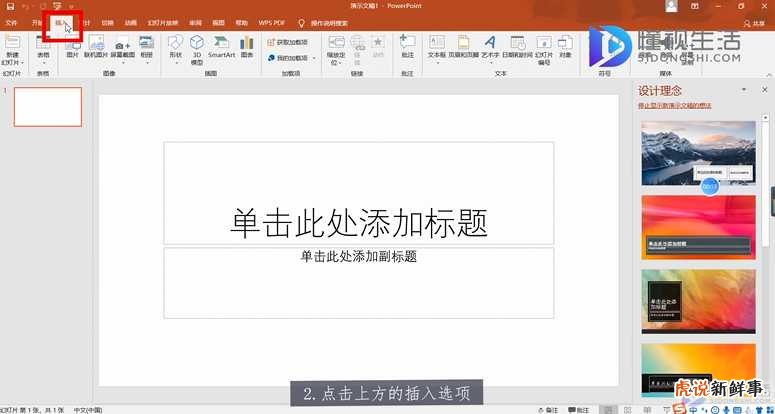Select slide 1 thumbnail in slide panel
This screenshot has width=775, height=414.
pyautogui.click(x=48, y=107)
